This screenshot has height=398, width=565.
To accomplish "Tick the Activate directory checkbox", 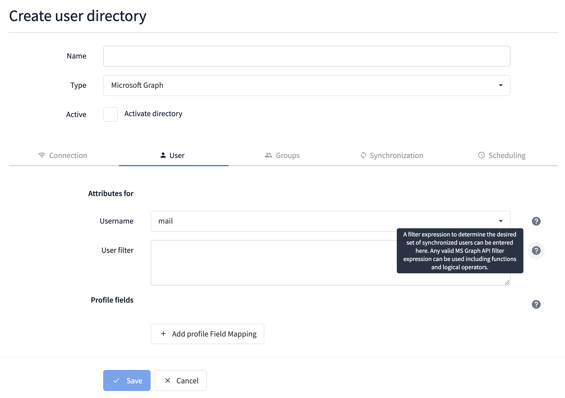I will 110,114.
